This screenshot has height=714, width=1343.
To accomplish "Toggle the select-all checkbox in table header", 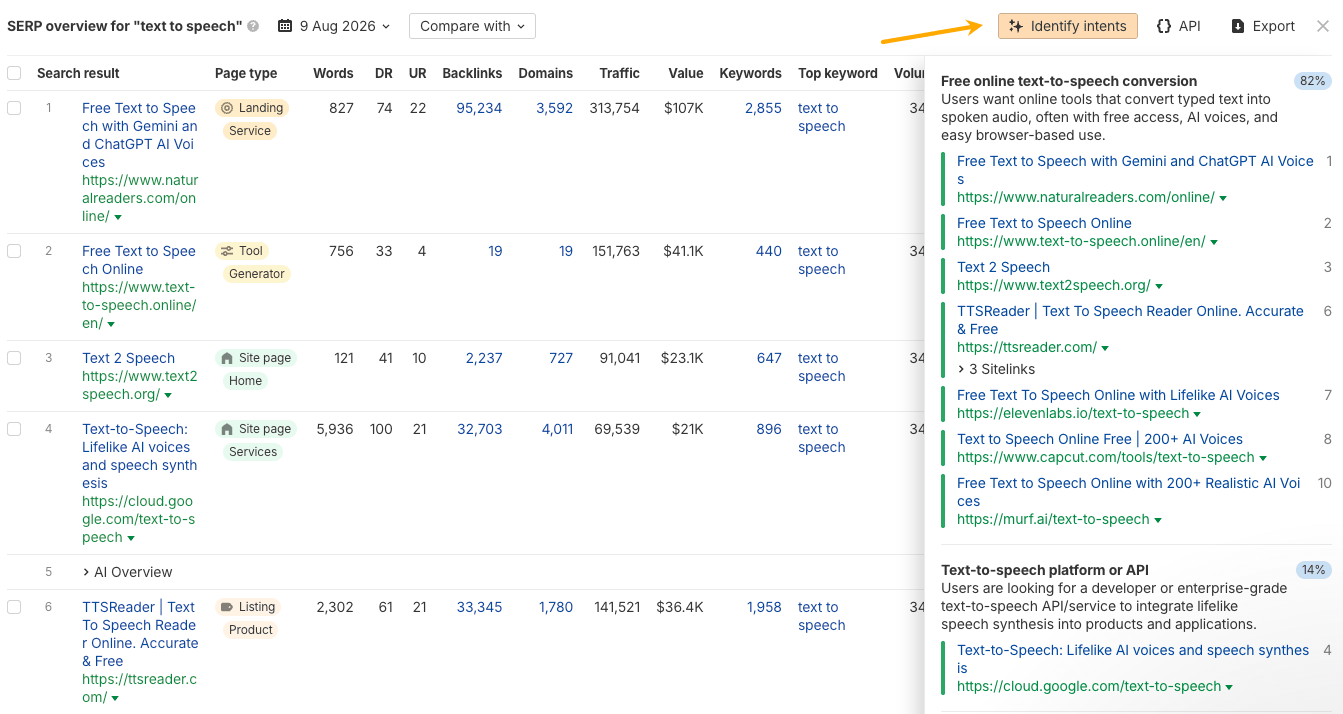I will (14, 73).
